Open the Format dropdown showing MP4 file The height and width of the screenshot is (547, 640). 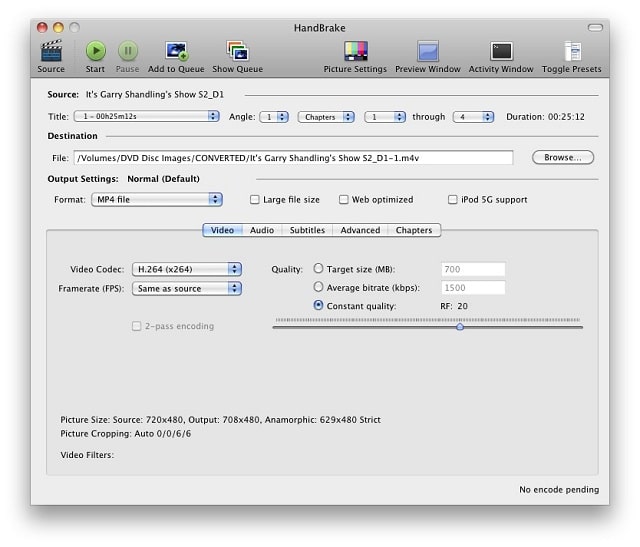pos(157,200)
